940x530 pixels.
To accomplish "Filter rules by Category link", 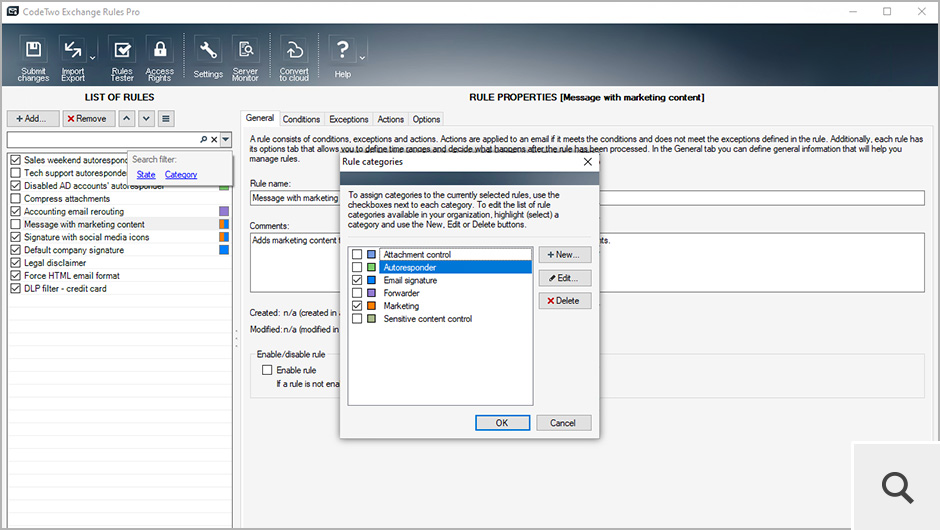I will tap(181, 174).
